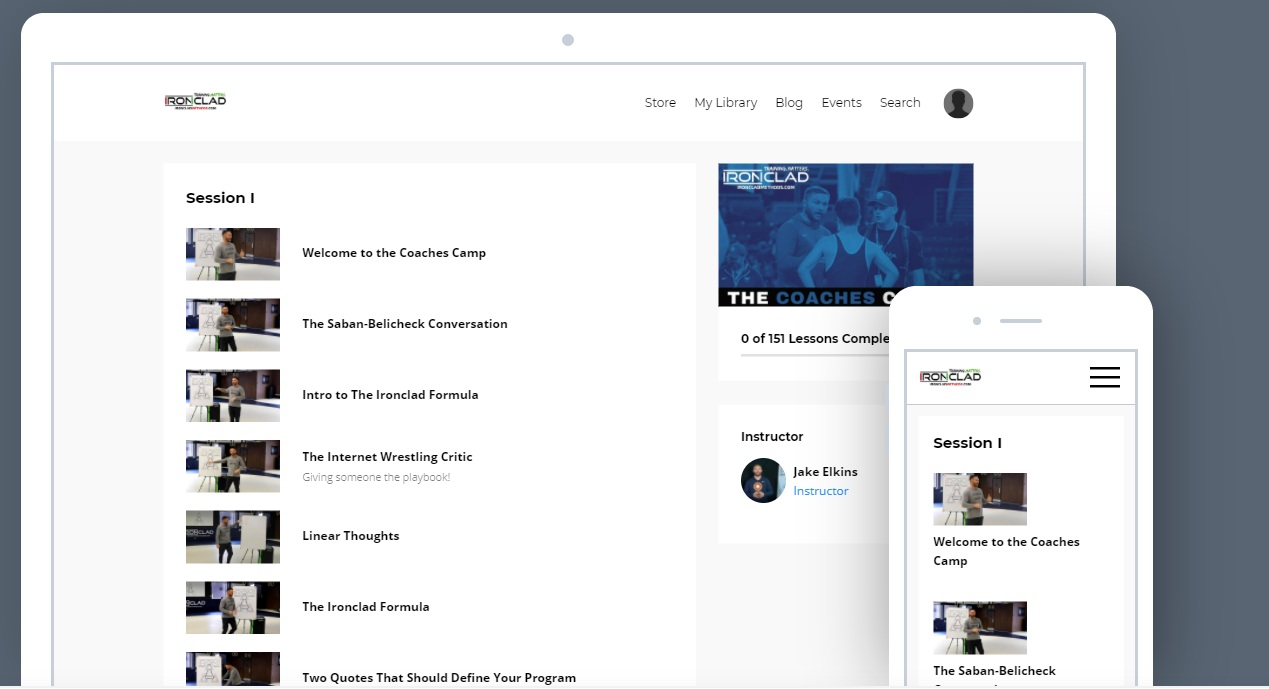
Task: Navigate to Events
Action: coord(841,103)
